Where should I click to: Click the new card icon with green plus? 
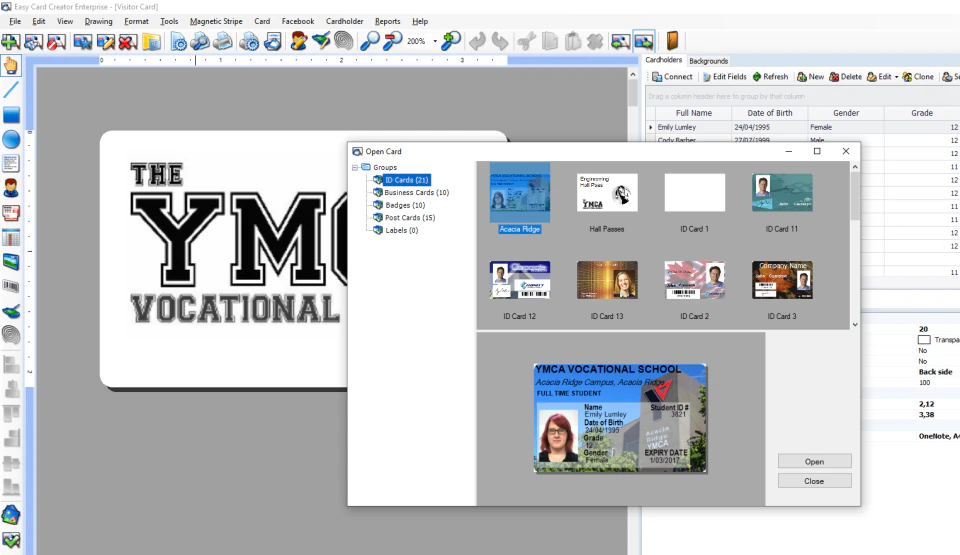click(10, 42)
